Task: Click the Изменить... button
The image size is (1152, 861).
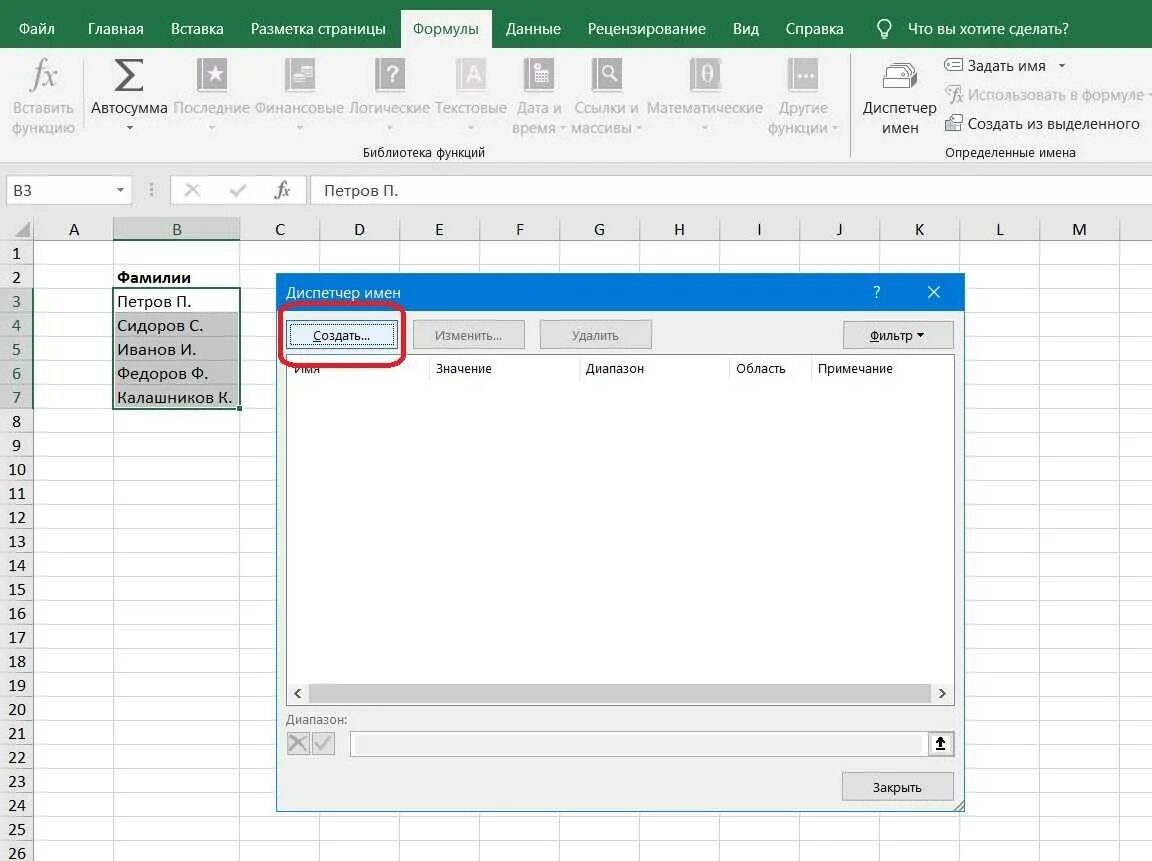Action: [x=468, y=335]
